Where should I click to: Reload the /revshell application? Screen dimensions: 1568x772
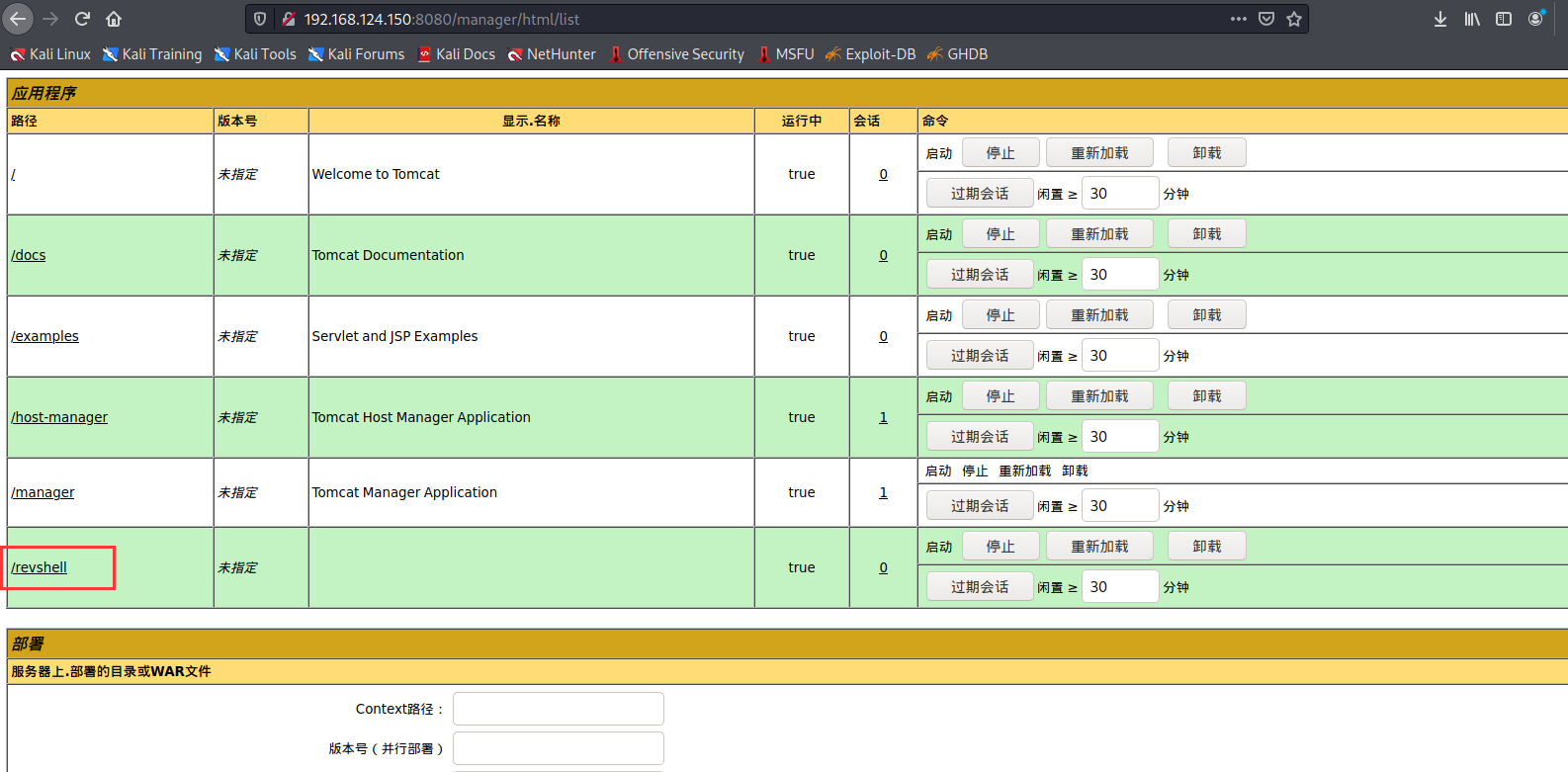(x=1099, y=547)
